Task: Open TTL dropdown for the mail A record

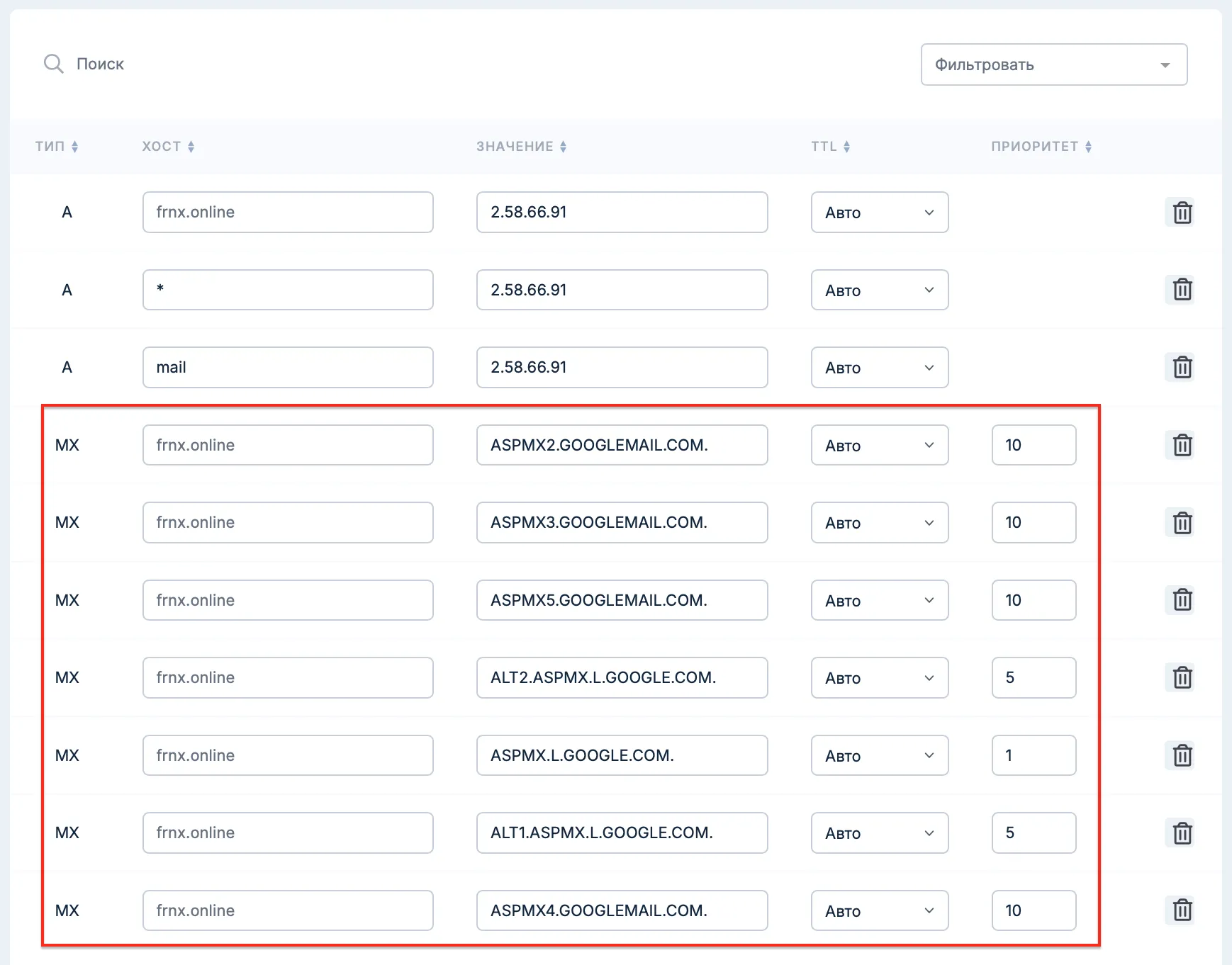Action: click(x=879, y=368)
